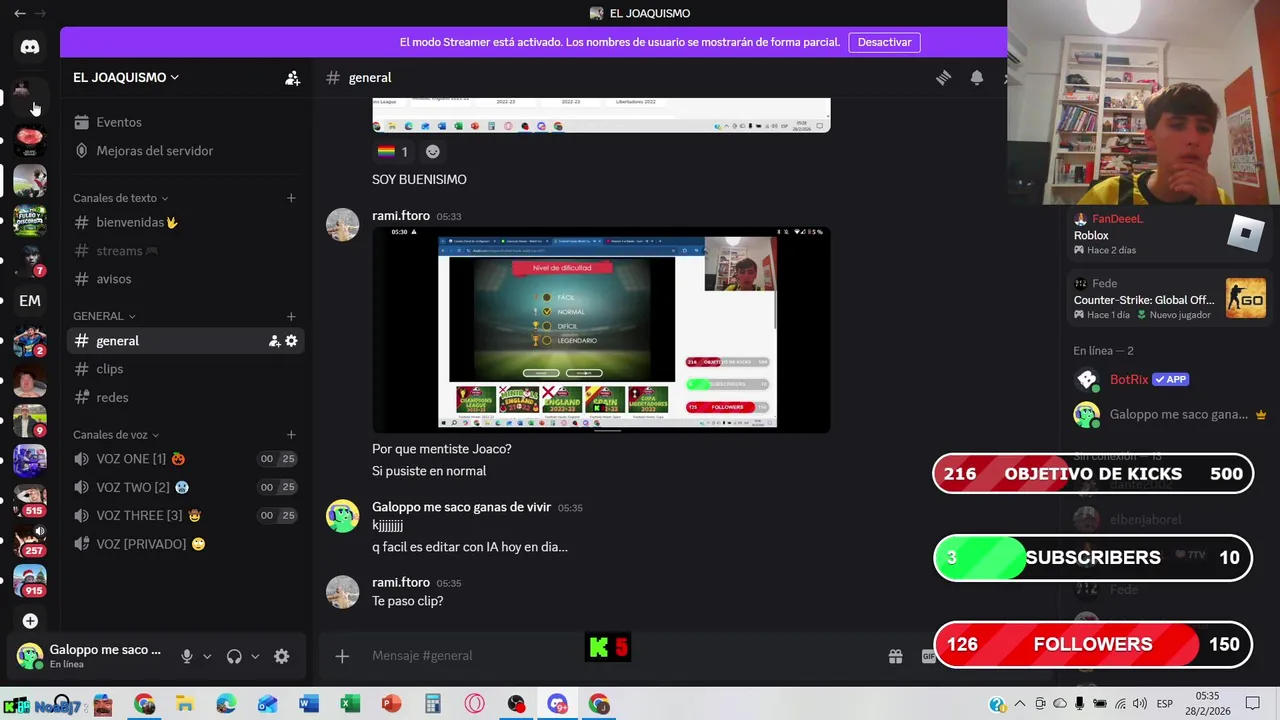This screenshot has width=1280, height=720.
Task: Collapse GENERAL category
Action: click(x=104, y=316)
